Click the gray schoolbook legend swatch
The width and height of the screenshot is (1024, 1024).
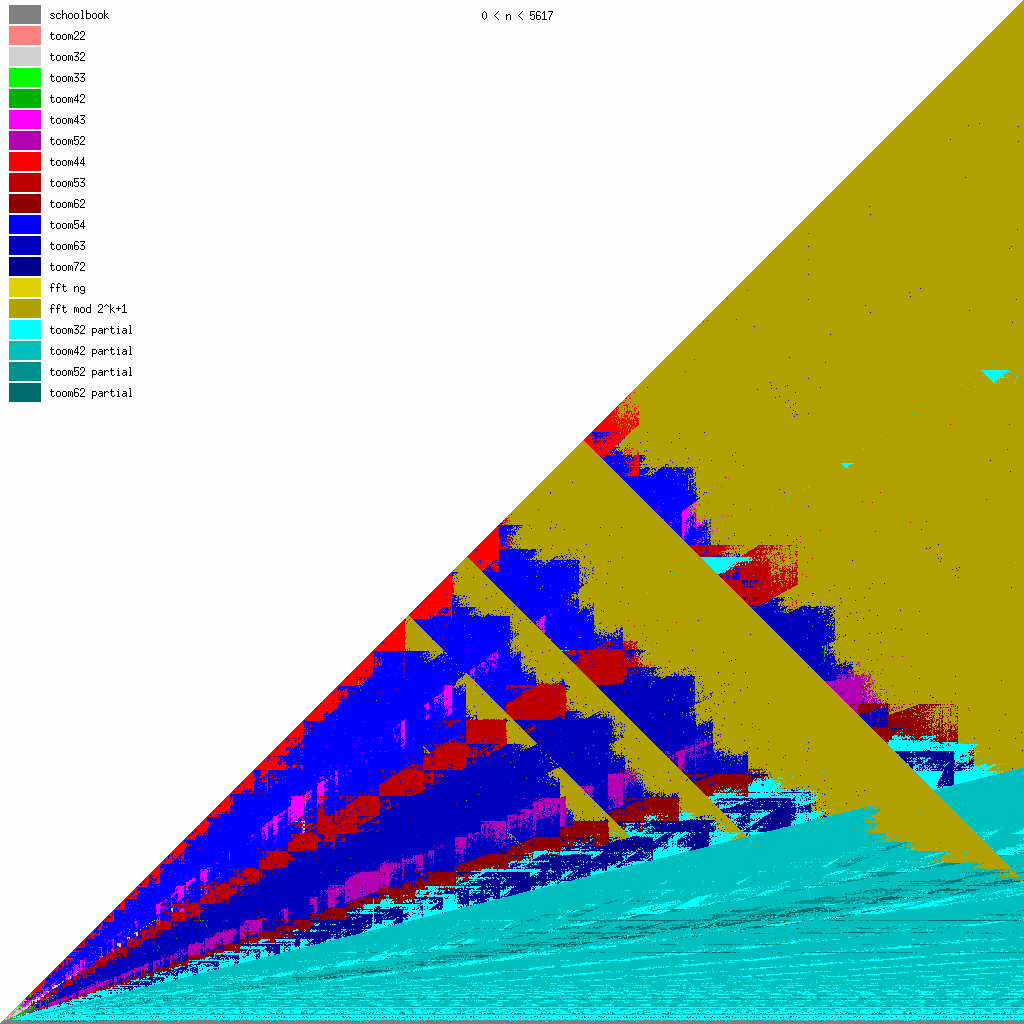point(25,14)
